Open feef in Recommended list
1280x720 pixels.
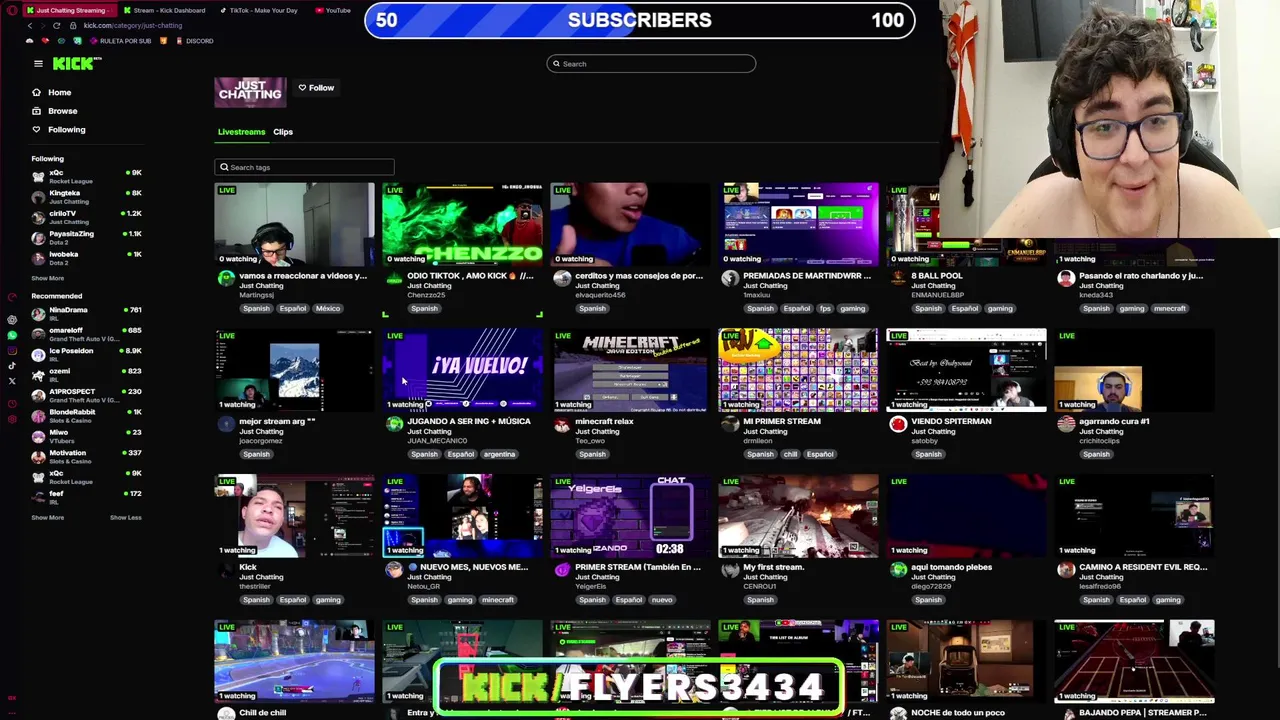point(86,496)
